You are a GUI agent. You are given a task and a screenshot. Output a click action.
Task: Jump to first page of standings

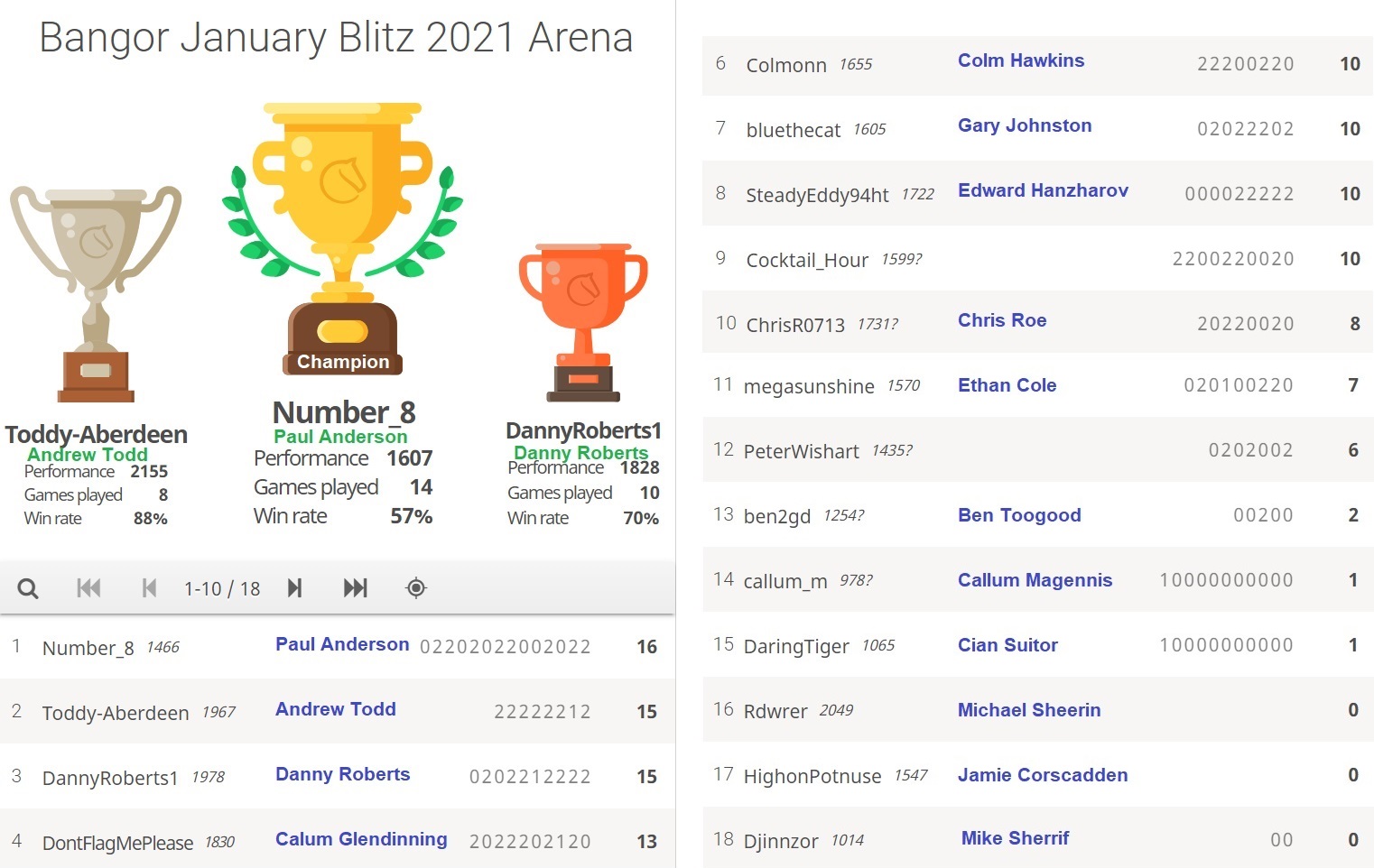[88, 588]
